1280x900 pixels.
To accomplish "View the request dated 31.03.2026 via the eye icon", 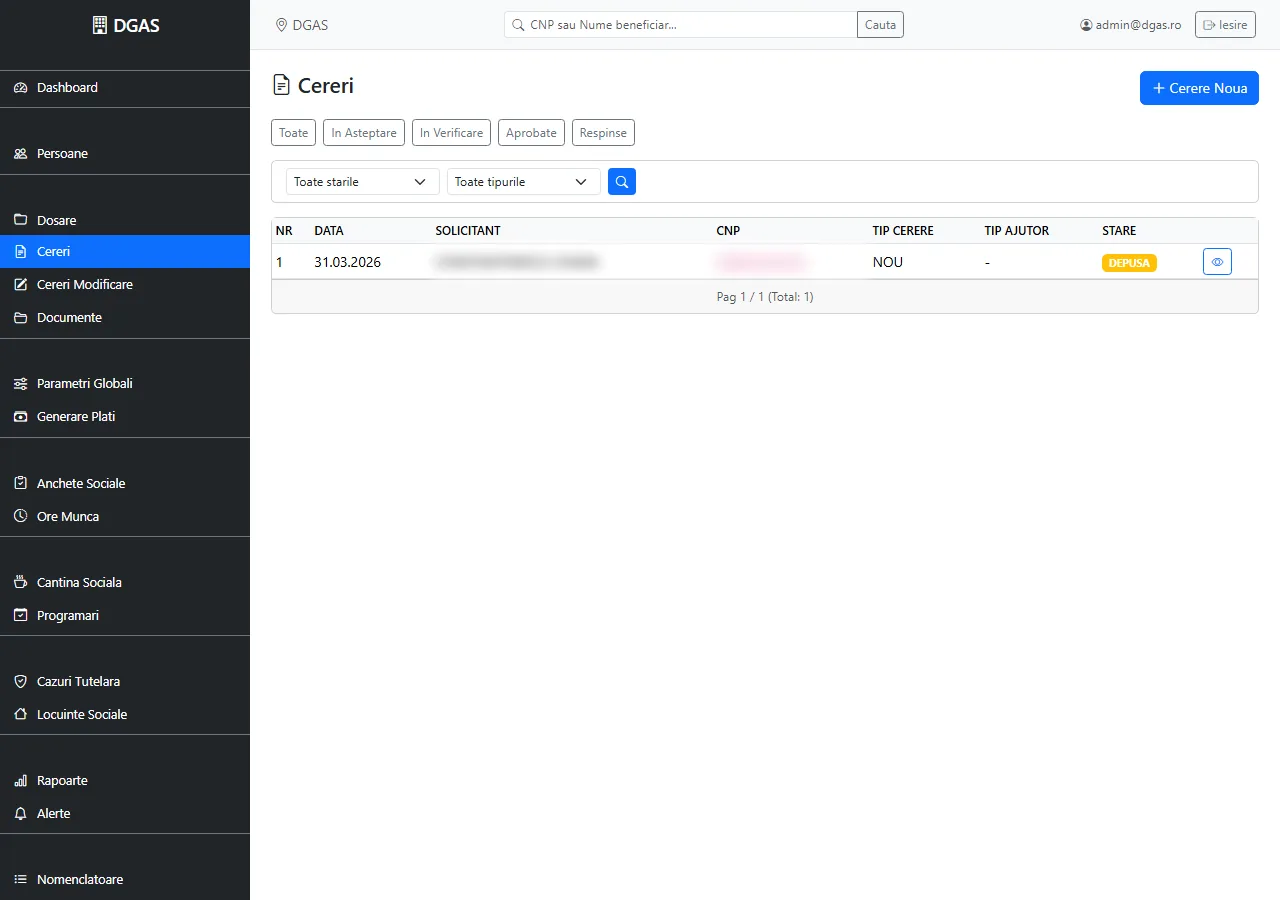I will click(1217, 262).
